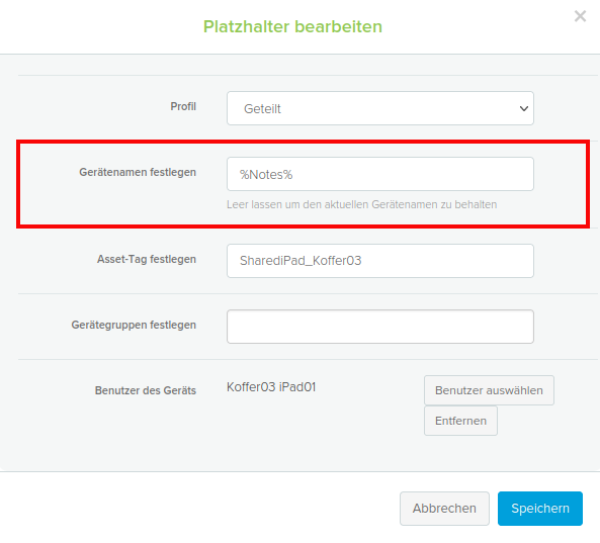Click the %Notes% placeholder value
This screenshot has width=600, height=543.
[266, 175]
